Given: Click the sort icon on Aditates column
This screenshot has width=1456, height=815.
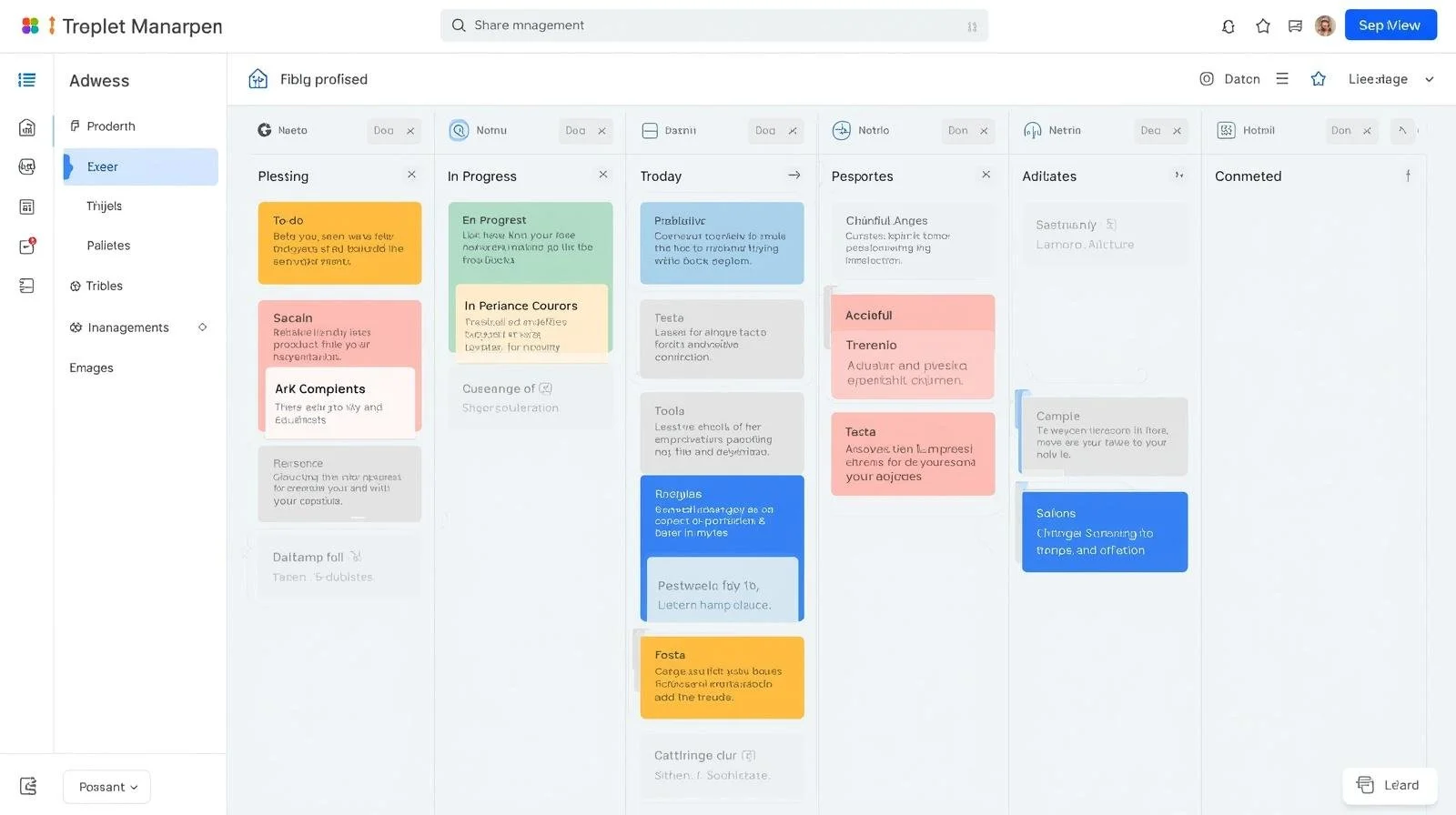Looking at the screenshot, I should pyautogui.click(x=1179, y=175).
